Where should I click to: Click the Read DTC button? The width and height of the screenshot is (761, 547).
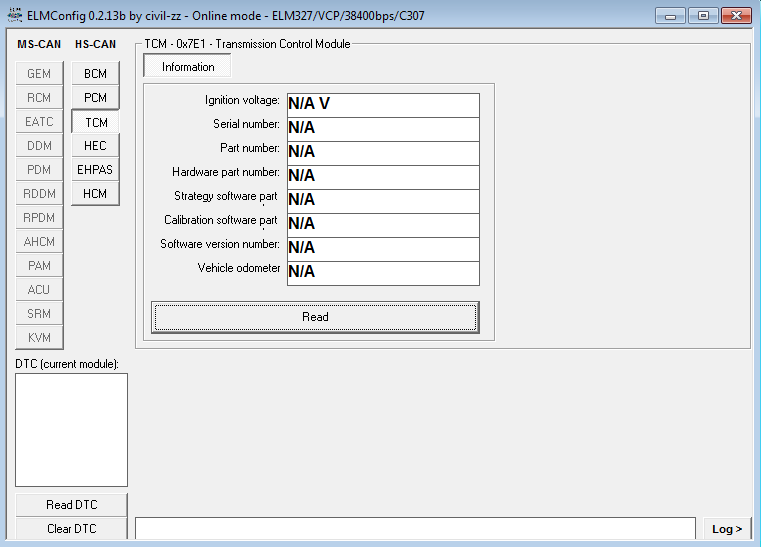click(x=71, y=505)
